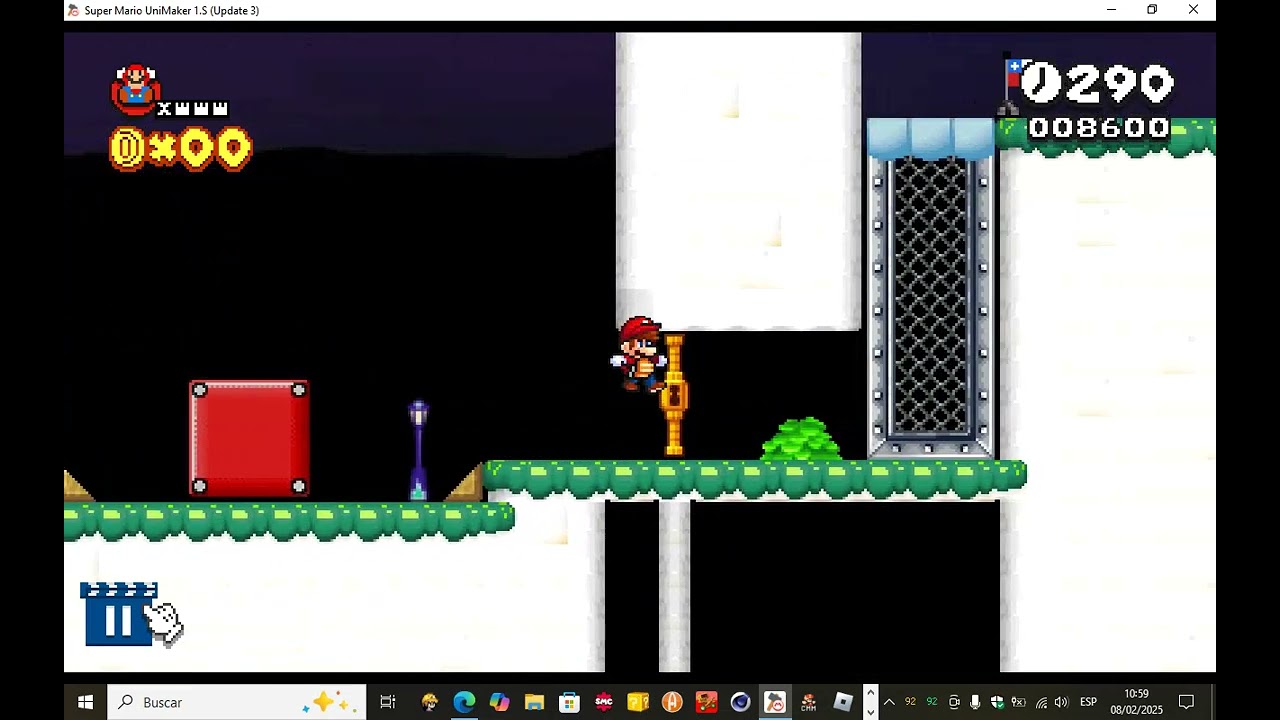The height and width of the screenshot is (720, 1280).
Task: Open the red Mario sprite taskbar app
Action: point(706,702)
